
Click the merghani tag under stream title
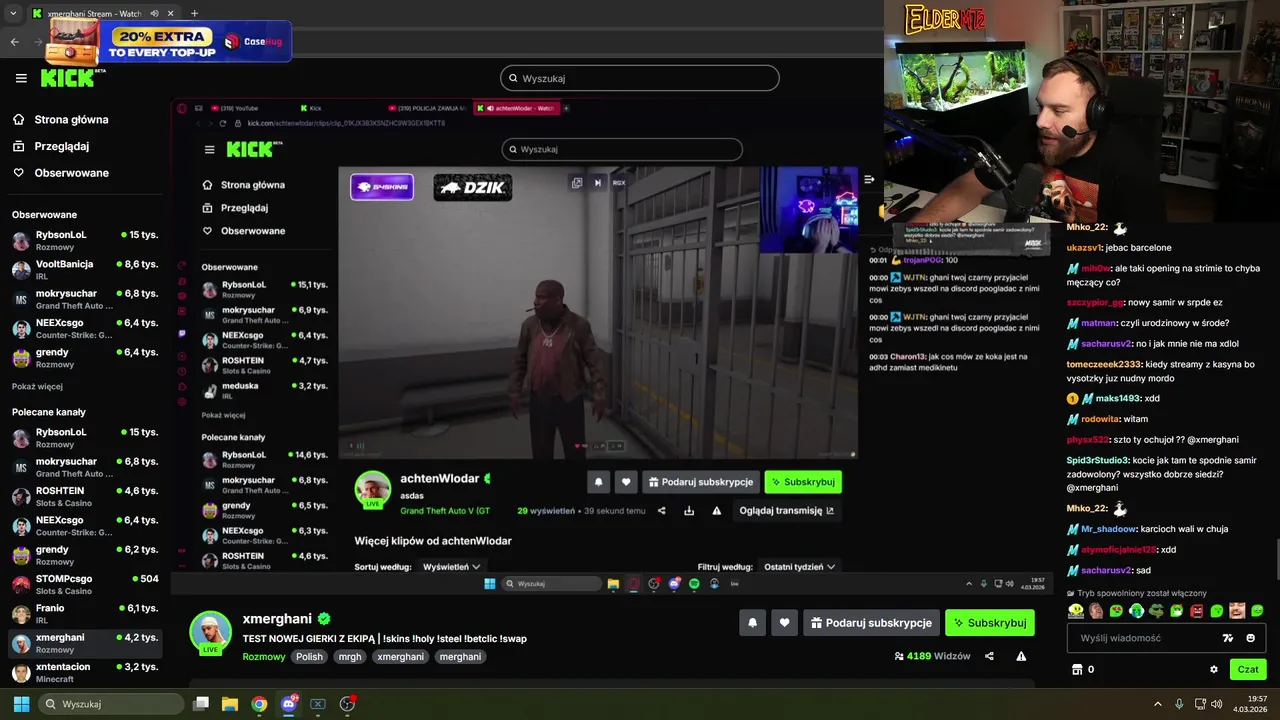460,657
